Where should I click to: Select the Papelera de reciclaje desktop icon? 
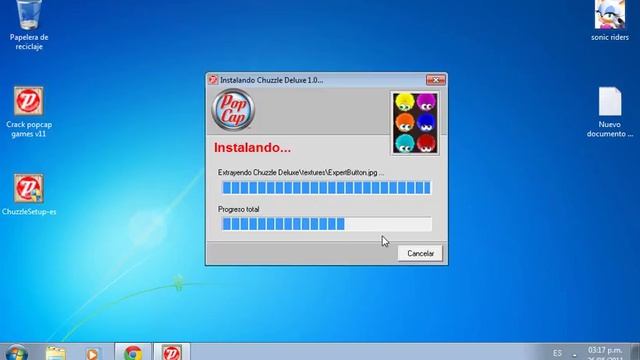click(x=29, y=25)
